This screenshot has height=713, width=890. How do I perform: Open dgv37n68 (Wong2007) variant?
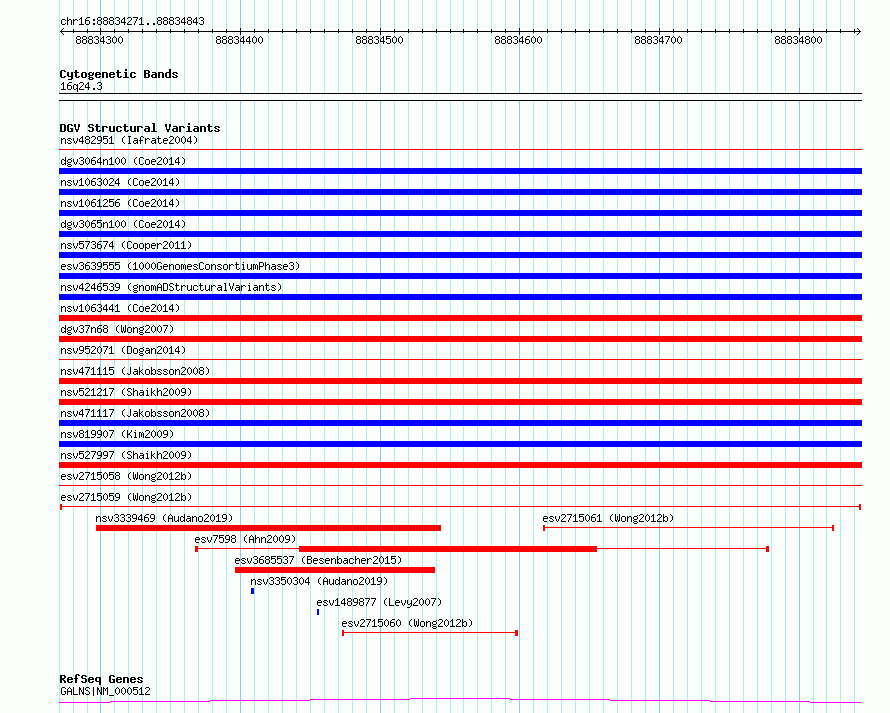pos(117,329)
